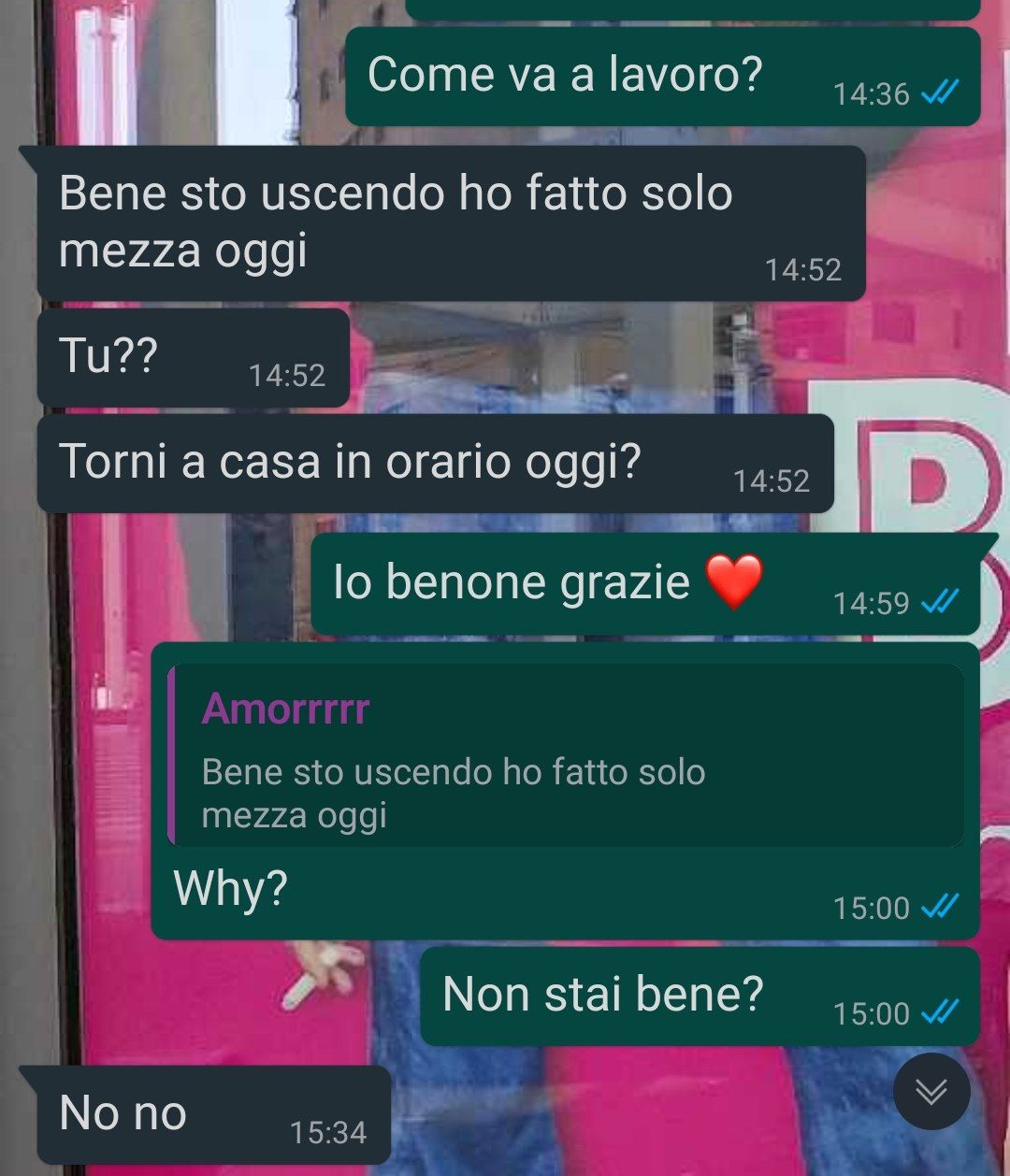
Task: Tap blue ticks on 'Io benone grazie' message
Action: 940,602
